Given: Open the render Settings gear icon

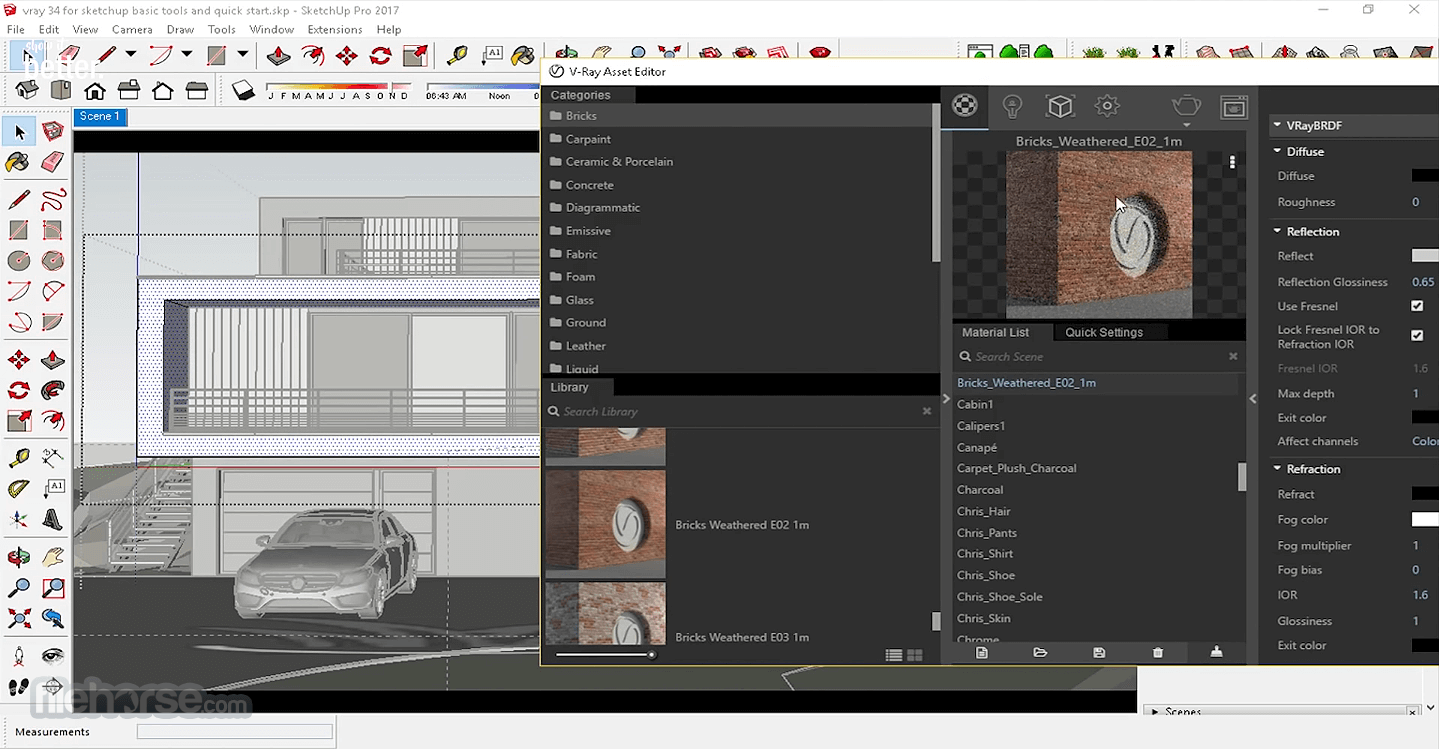Looking at the screenshot, I should click(x=1106, y=106).
